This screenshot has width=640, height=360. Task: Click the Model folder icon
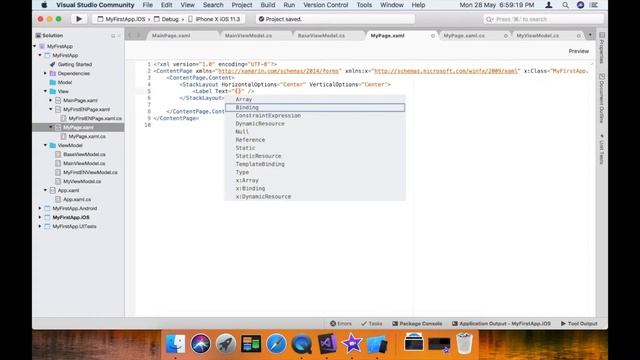[53, 82]
